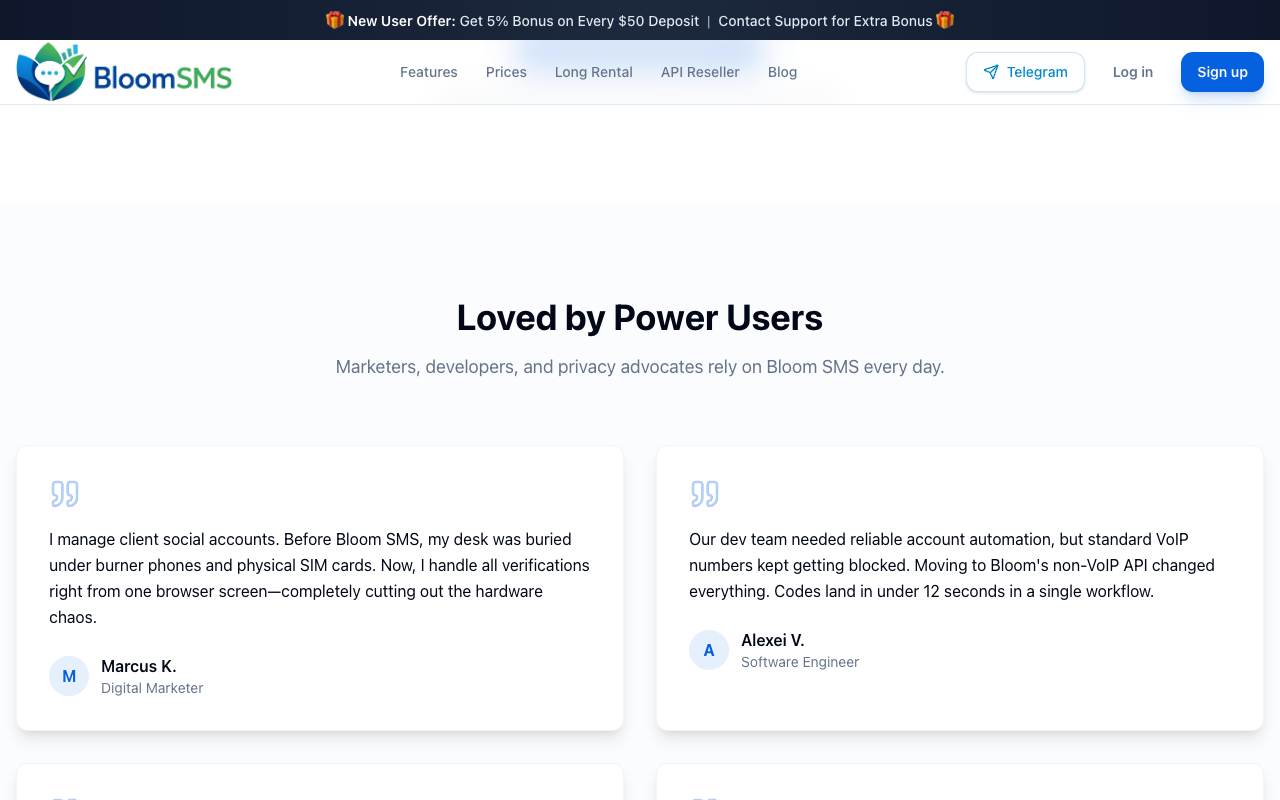
Task: Click the BloomSMS logo
Action: point(124,72)
